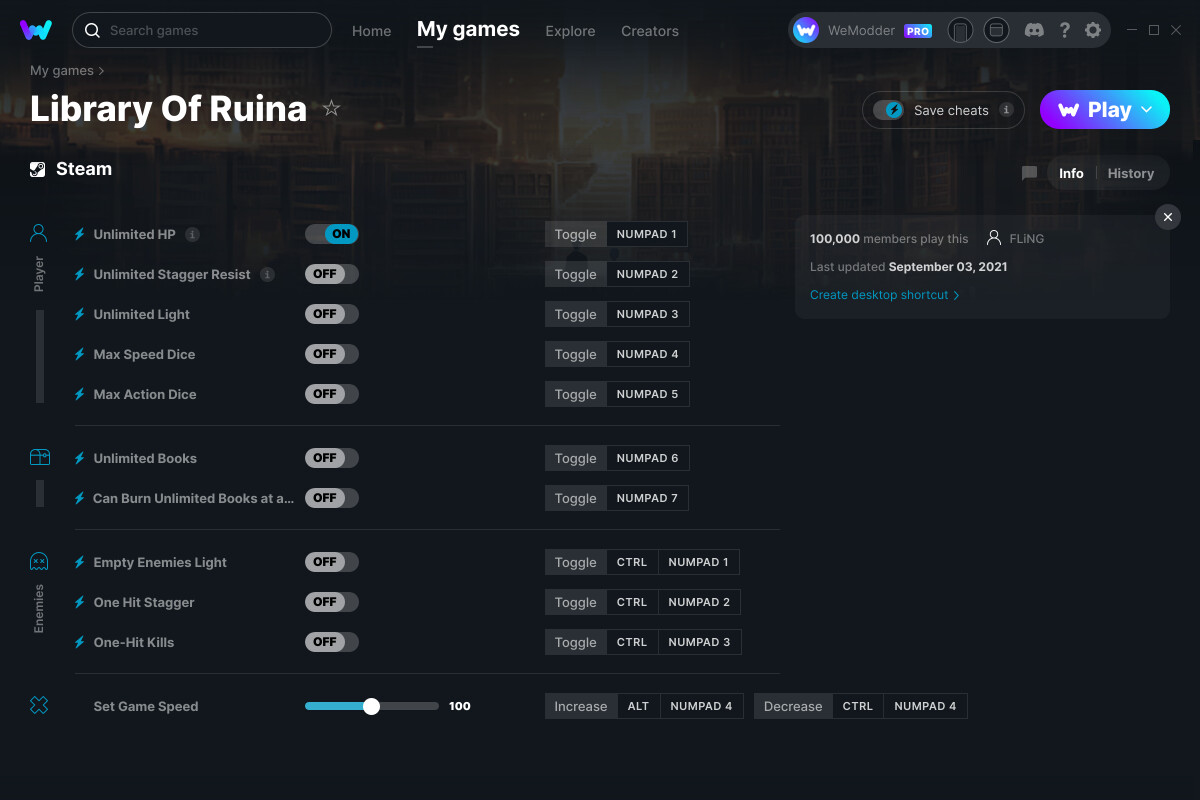Viewport: 1200px width, 800px height.
Task: Go to the Explore tab
Action: pos(570,31)
